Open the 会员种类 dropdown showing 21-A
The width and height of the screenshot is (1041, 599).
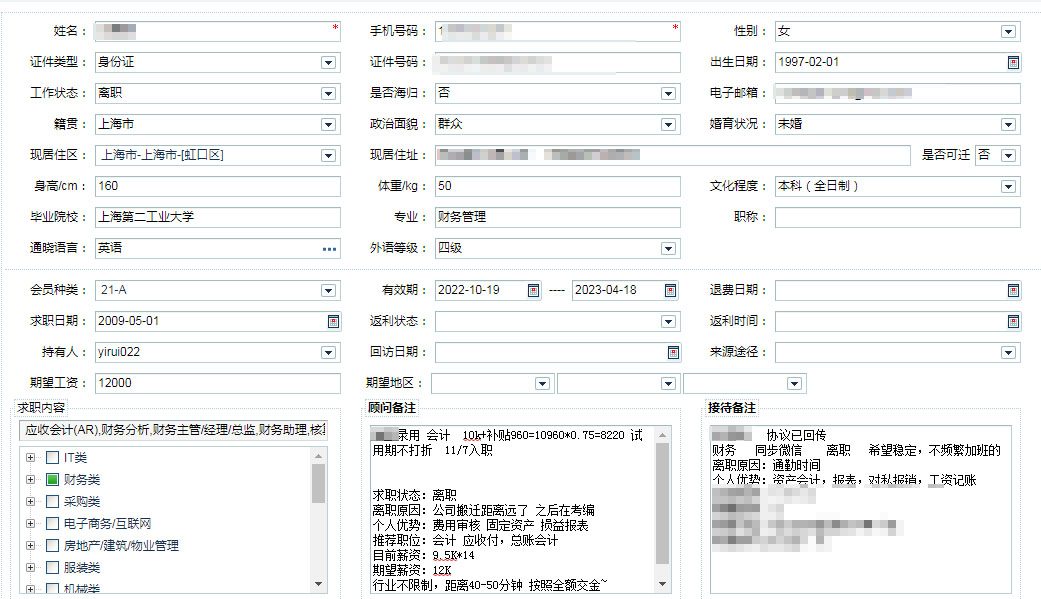pyautogui.click(x=328, y=291)
